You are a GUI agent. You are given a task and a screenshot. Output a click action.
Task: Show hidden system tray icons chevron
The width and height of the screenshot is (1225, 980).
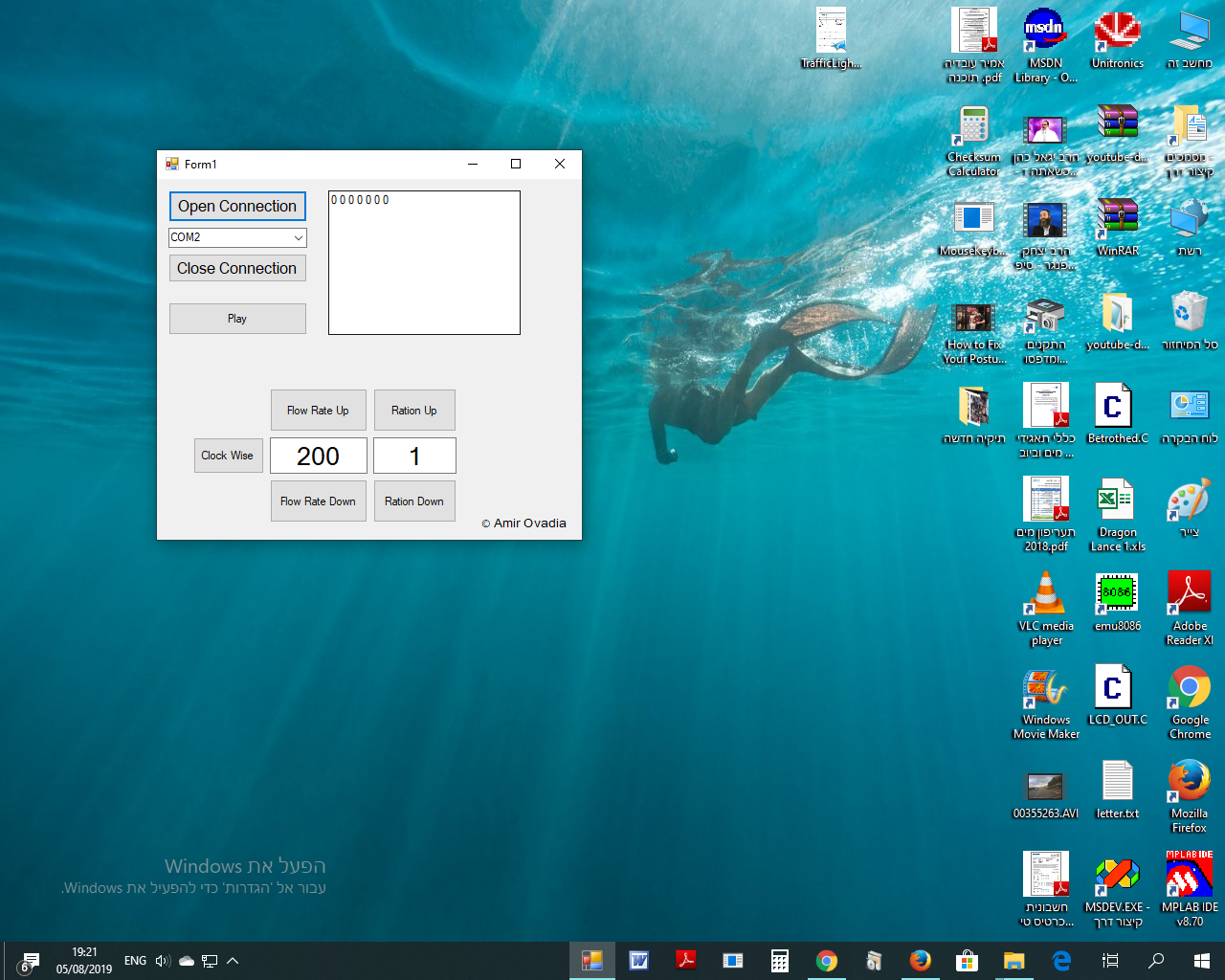click(x=233, y=961)
